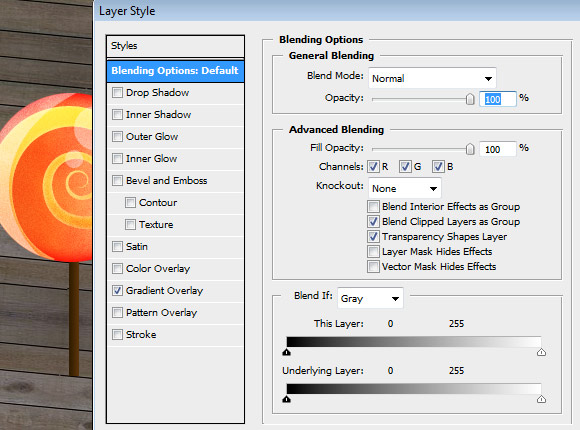
Task: Open Stroke settings by its label
Action: pyautogui.click(x=141, y=335)
